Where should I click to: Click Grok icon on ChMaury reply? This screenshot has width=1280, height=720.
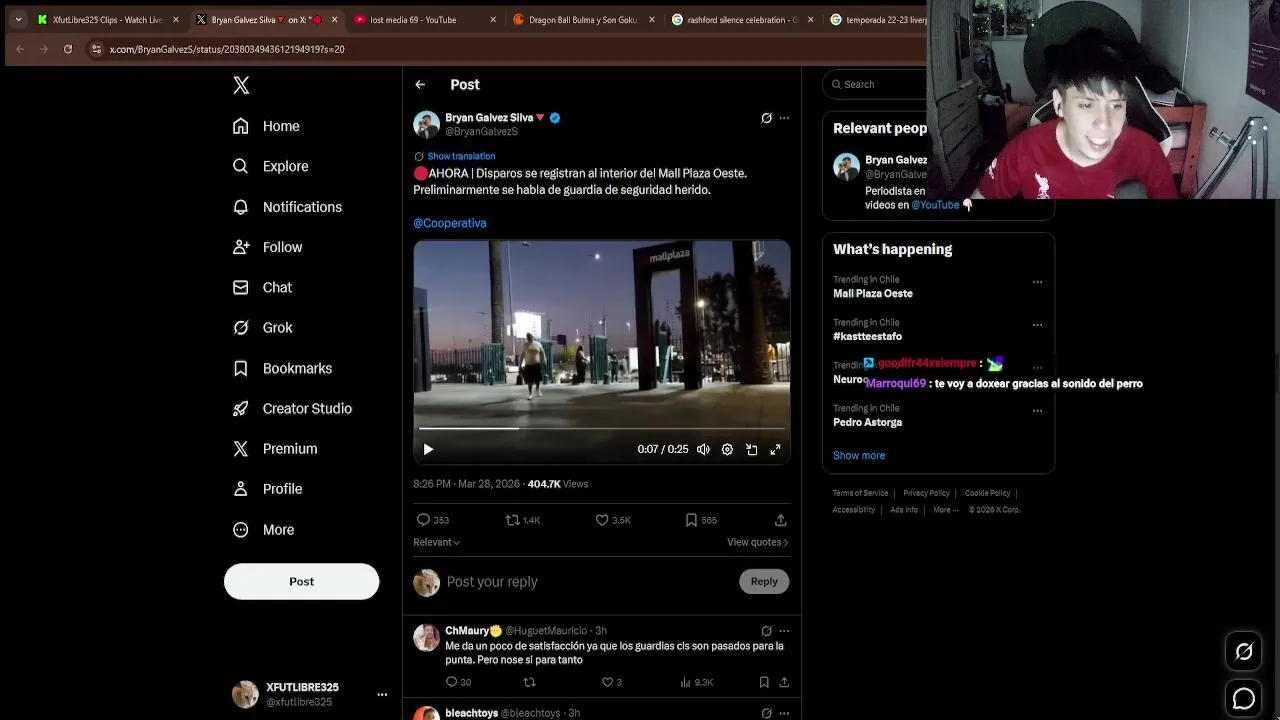(766, 631)
